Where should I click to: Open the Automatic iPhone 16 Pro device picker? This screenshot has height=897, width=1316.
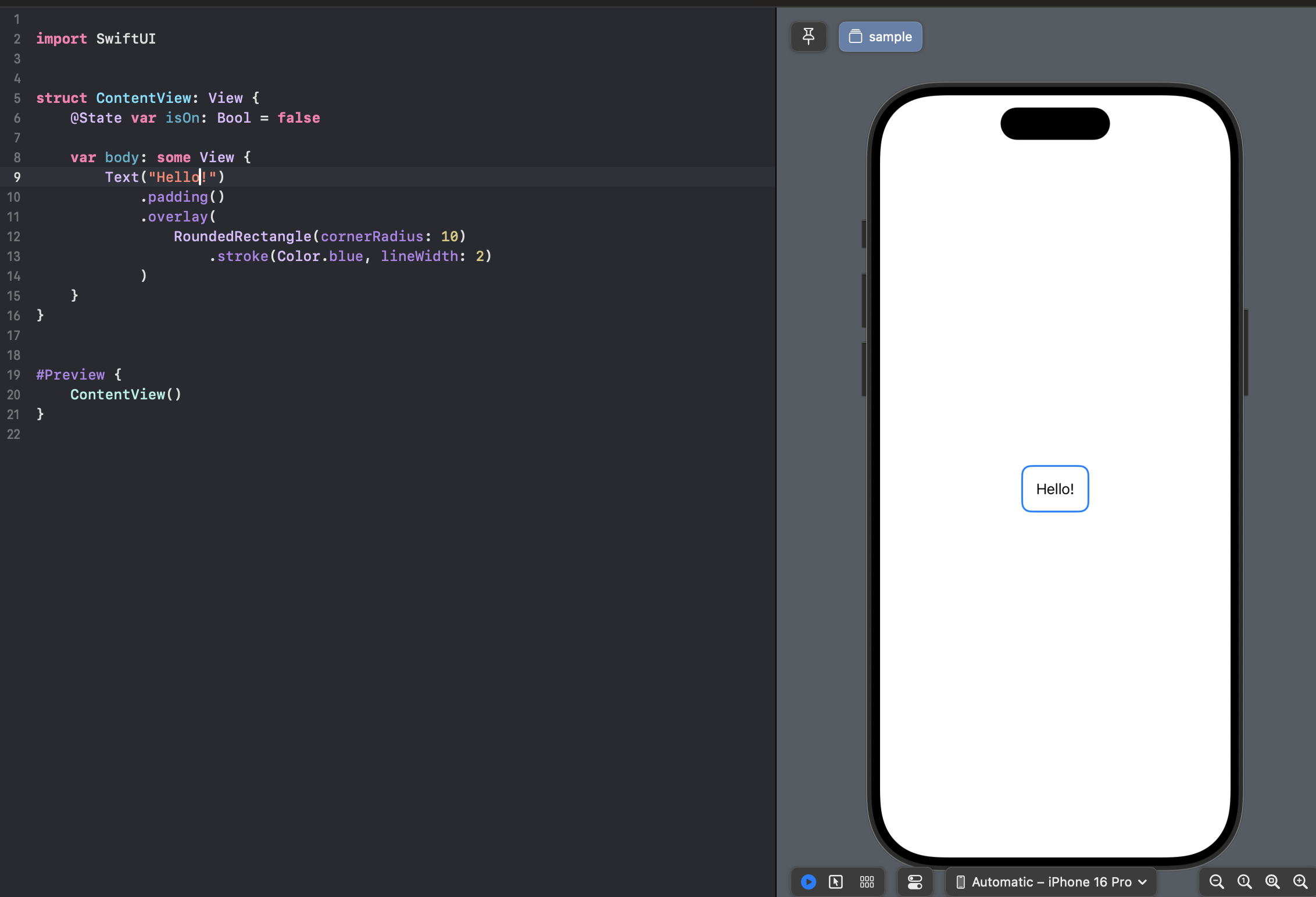tap(1052, 882)
